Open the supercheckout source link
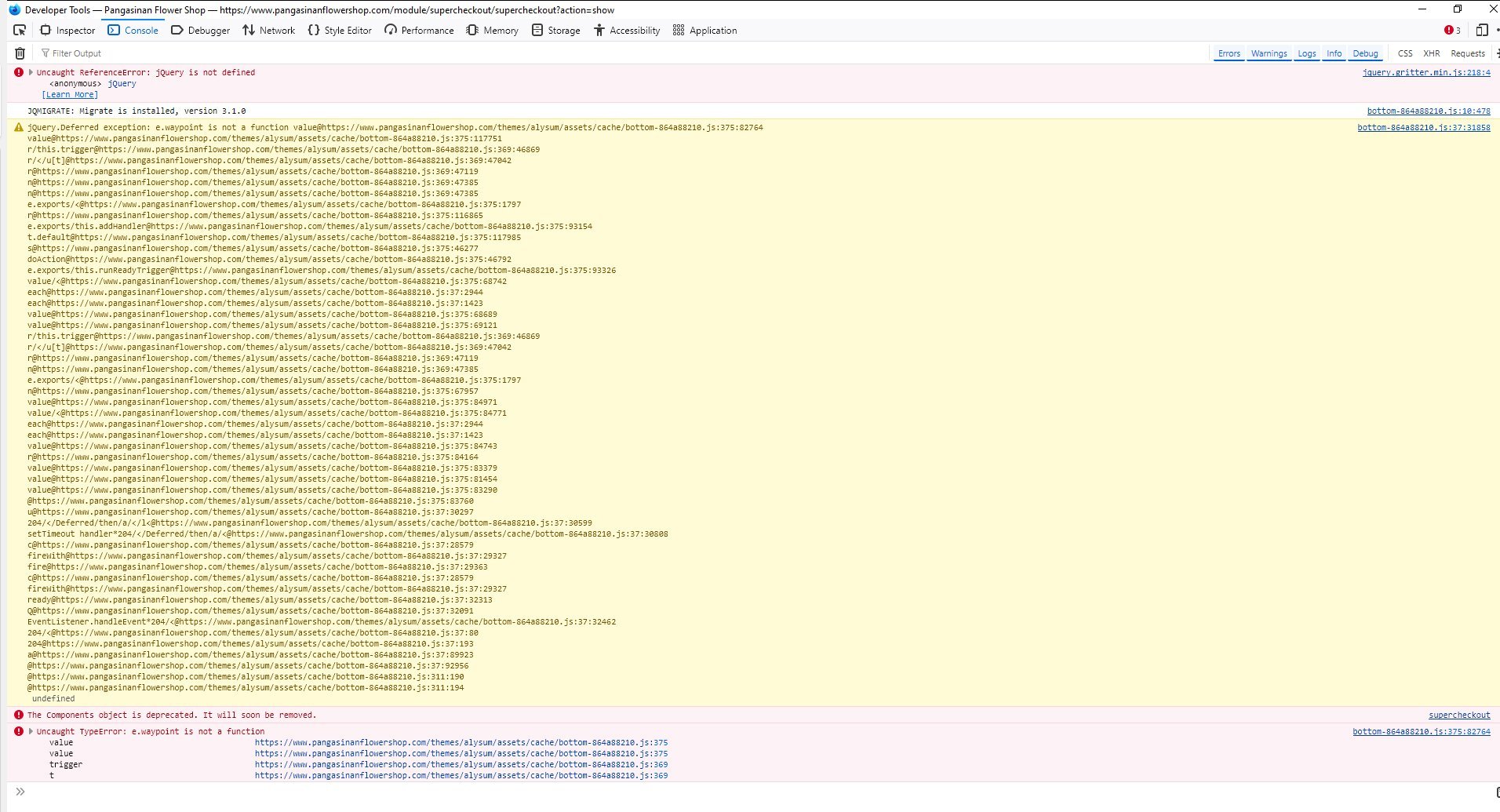Image resolution: width=1500 pixels, height=812 pixels. [x=1459, y=715]
